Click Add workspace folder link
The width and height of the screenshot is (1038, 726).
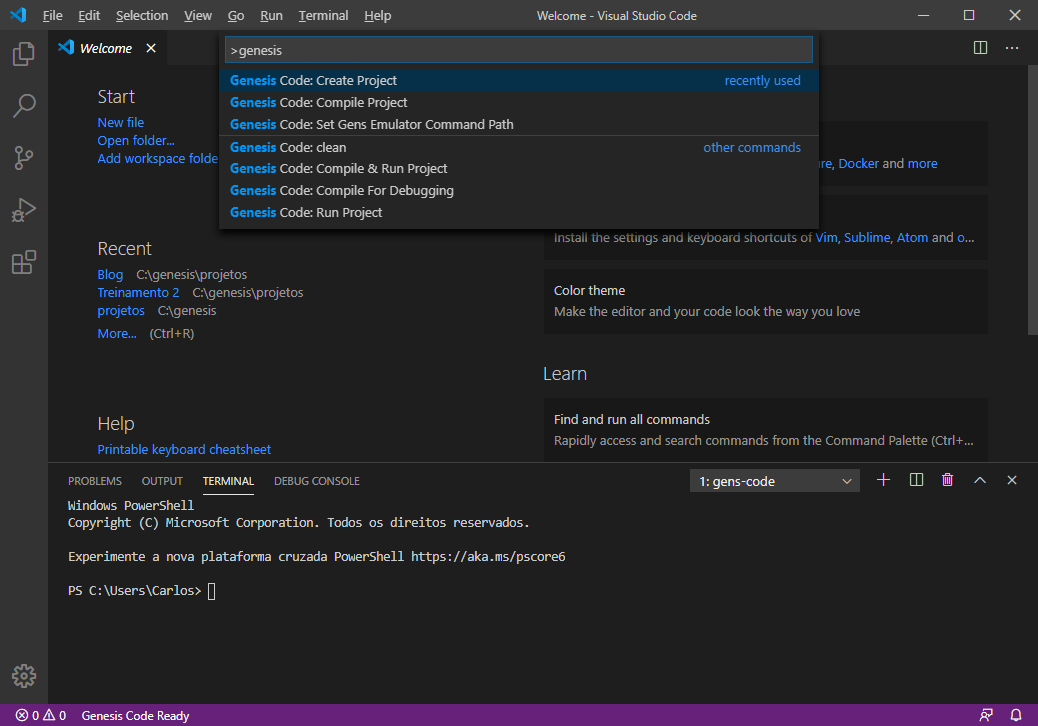coord(158,158)
